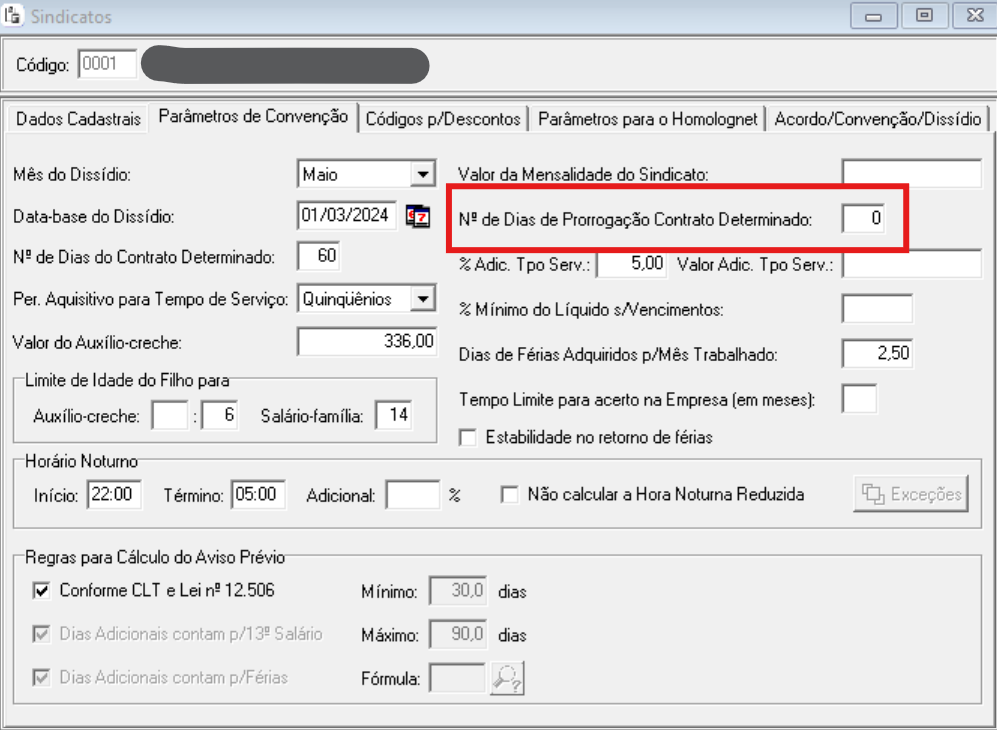Enable Não calcular a Hora Noturna Reduzida
Image resolution: width=997 pixels, height=730 pixels.
pos(510,494)
